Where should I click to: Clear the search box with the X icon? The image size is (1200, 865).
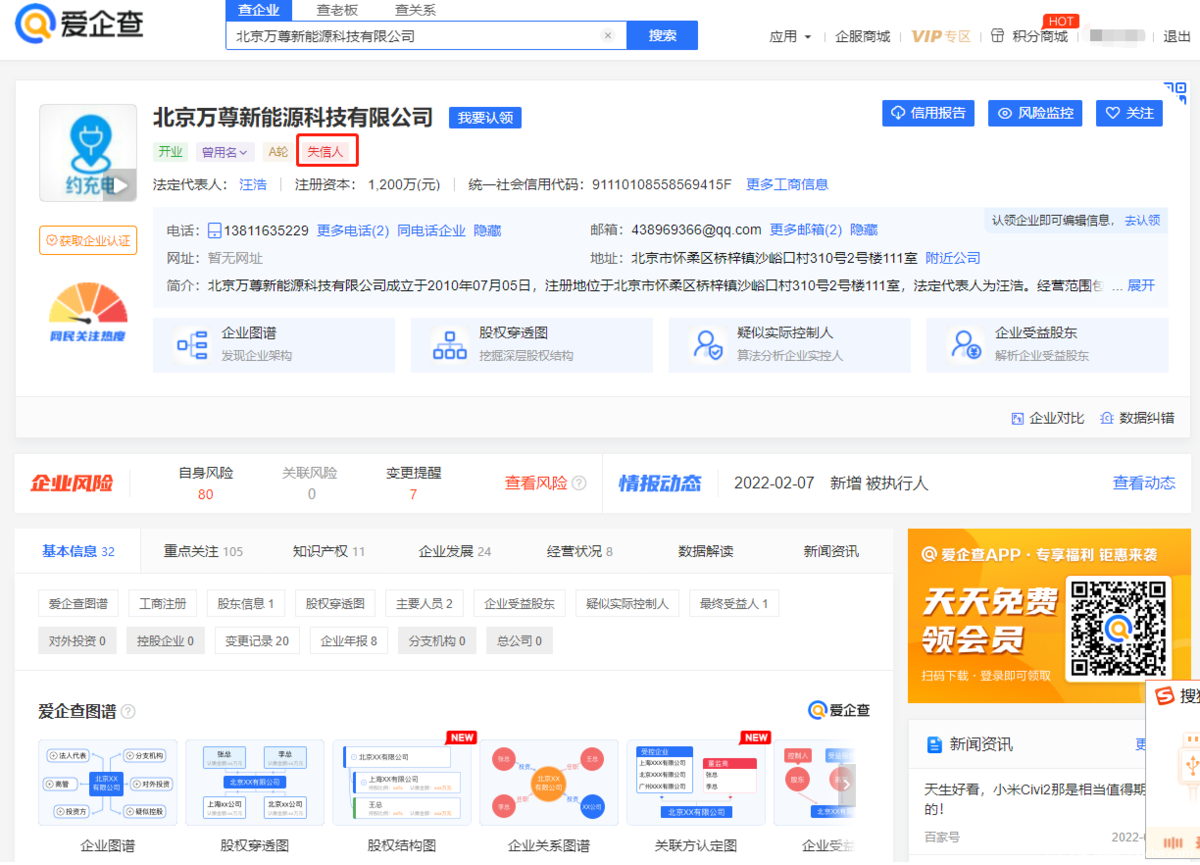click(607, 36)
